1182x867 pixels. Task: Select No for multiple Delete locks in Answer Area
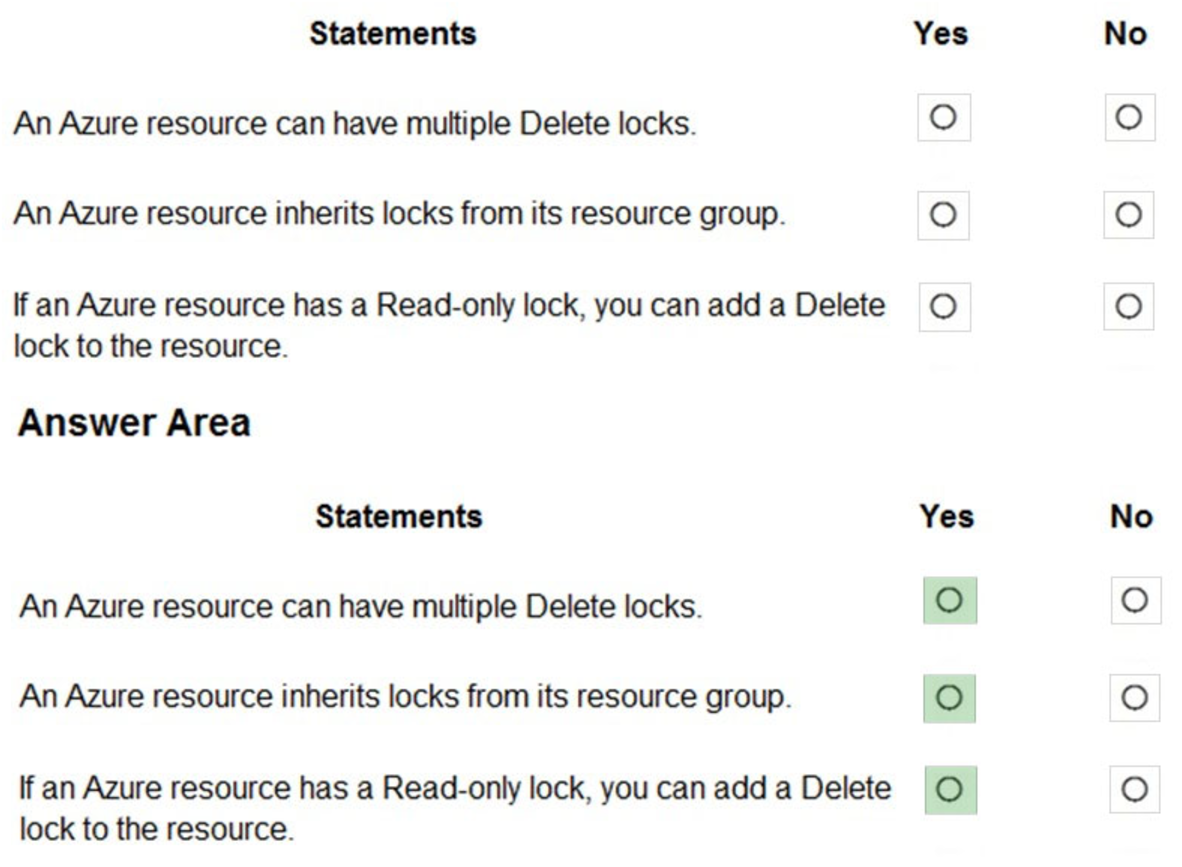pyautogui.click(x=1135, y=600)
